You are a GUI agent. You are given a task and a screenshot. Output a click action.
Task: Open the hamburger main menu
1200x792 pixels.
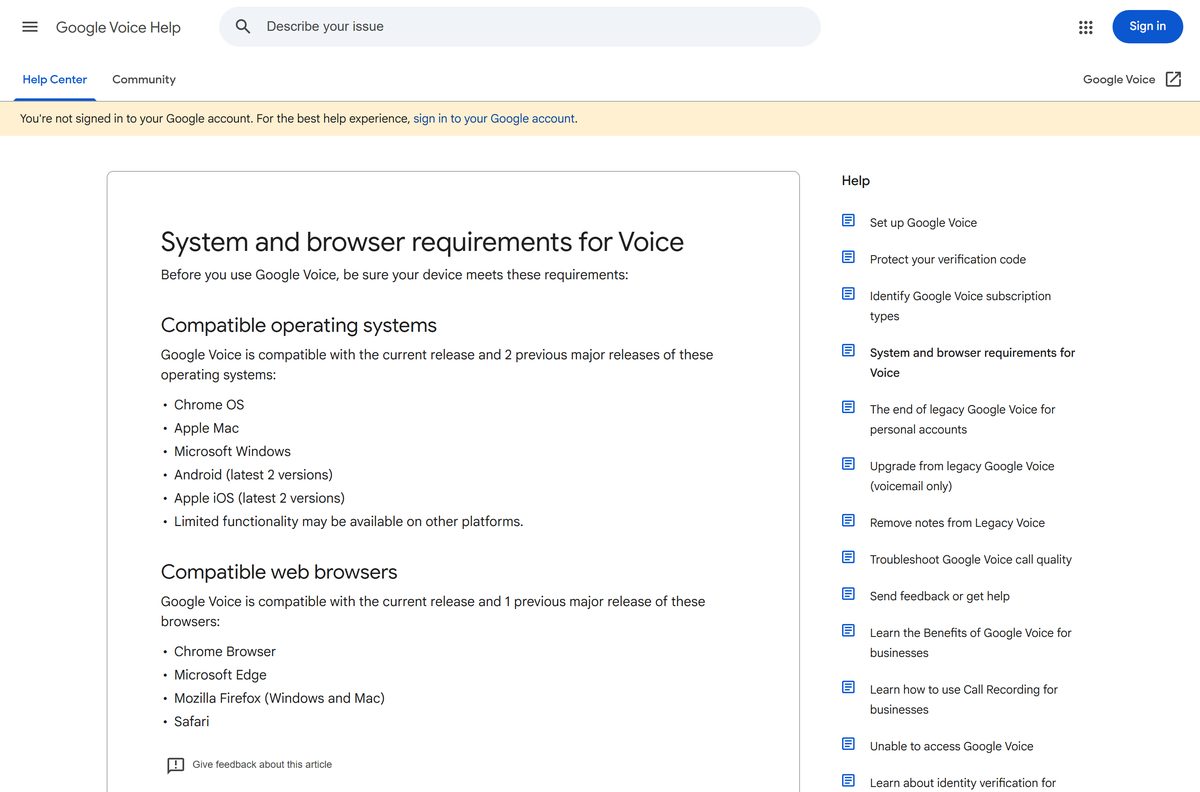click(x=30, y=27)
